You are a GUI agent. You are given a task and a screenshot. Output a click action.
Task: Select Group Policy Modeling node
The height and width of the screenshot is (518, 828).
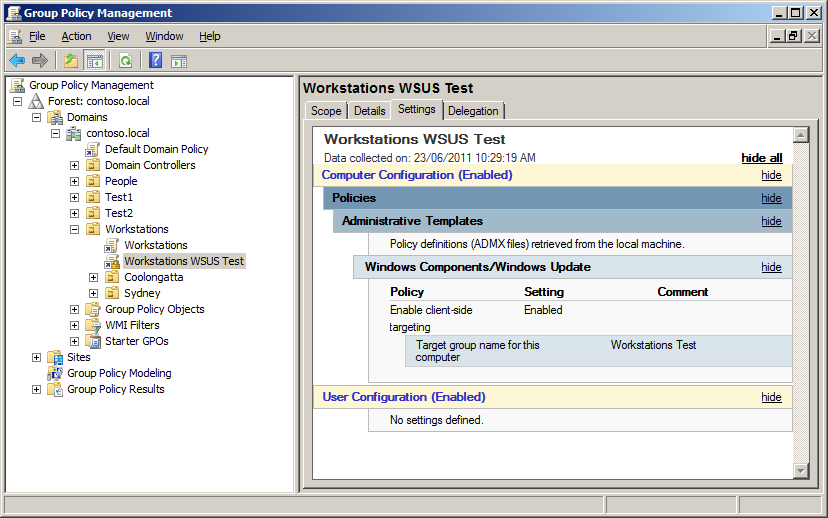coord(118,373)
